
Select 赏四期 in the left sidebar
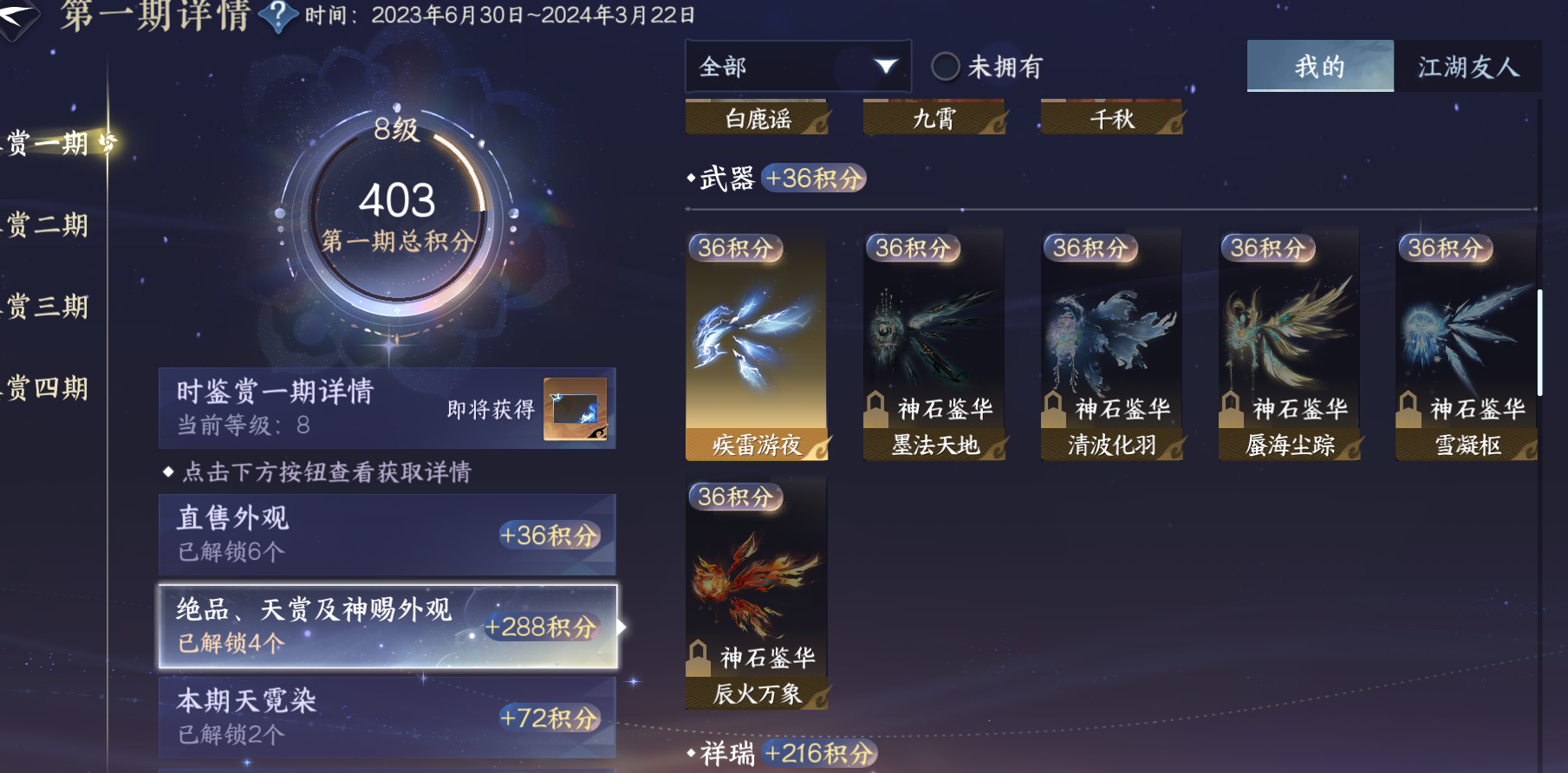(49, 388)
